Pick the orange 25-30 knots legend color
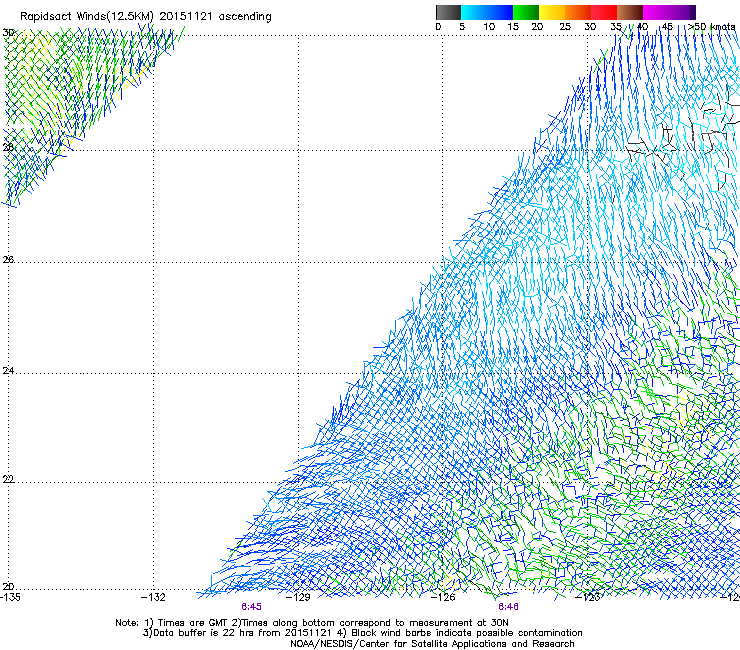The width and height of the screenshot is (740, 650). (578, 12)
